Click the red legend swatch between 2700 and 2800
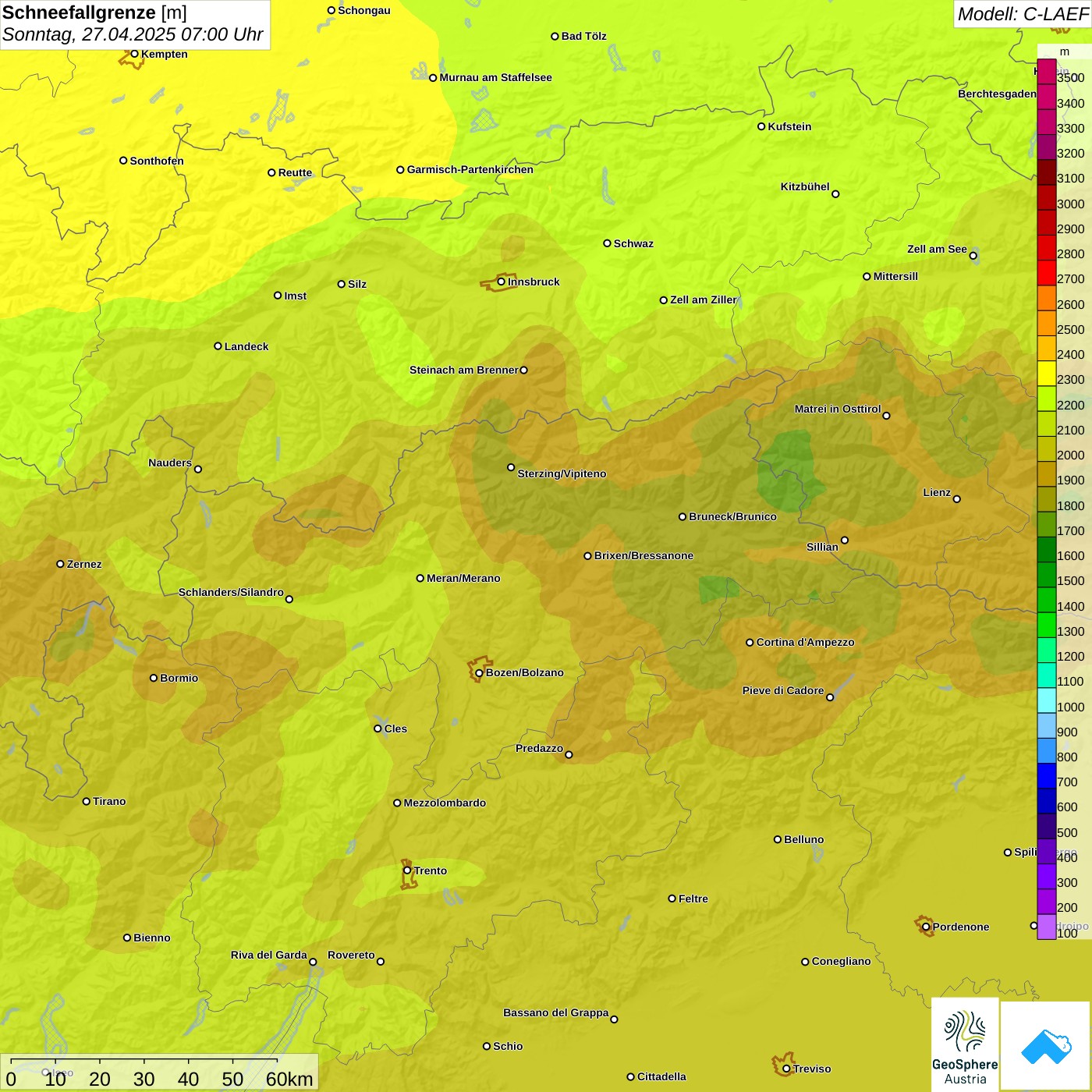The height and width of the screenshot is (1092, 1092). tap(1047, 272)
